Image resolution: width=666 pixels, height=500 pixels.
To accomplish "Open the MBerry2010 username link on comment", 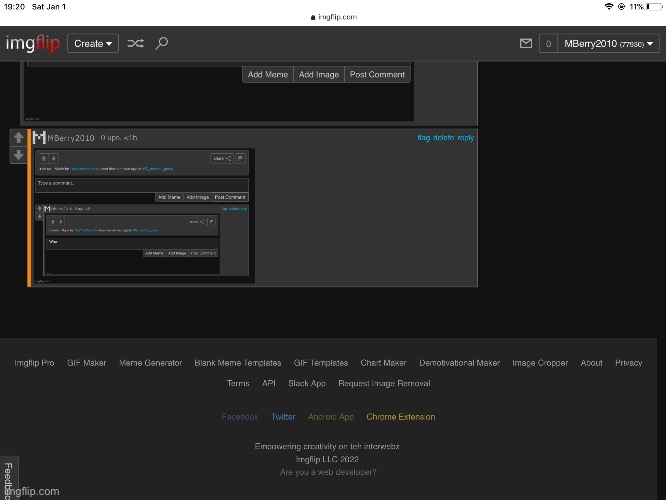I will tap(71, 138).
